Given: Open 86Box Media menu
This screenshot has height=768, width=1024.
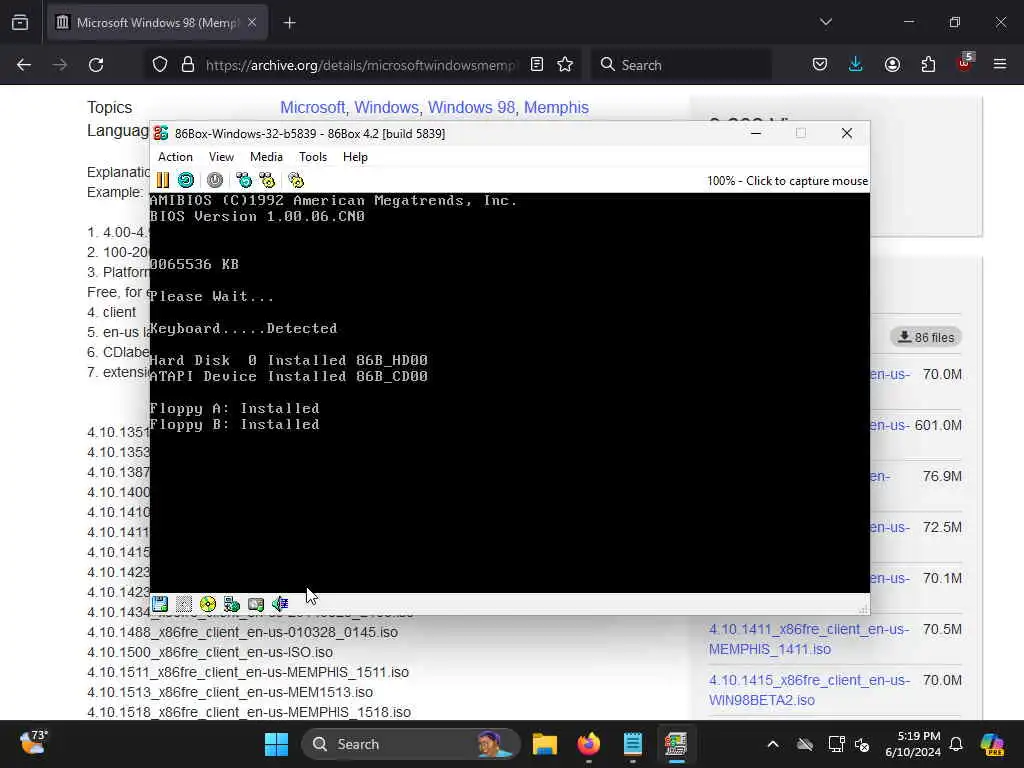Looking at the screenshot, I should click(266, 157).
